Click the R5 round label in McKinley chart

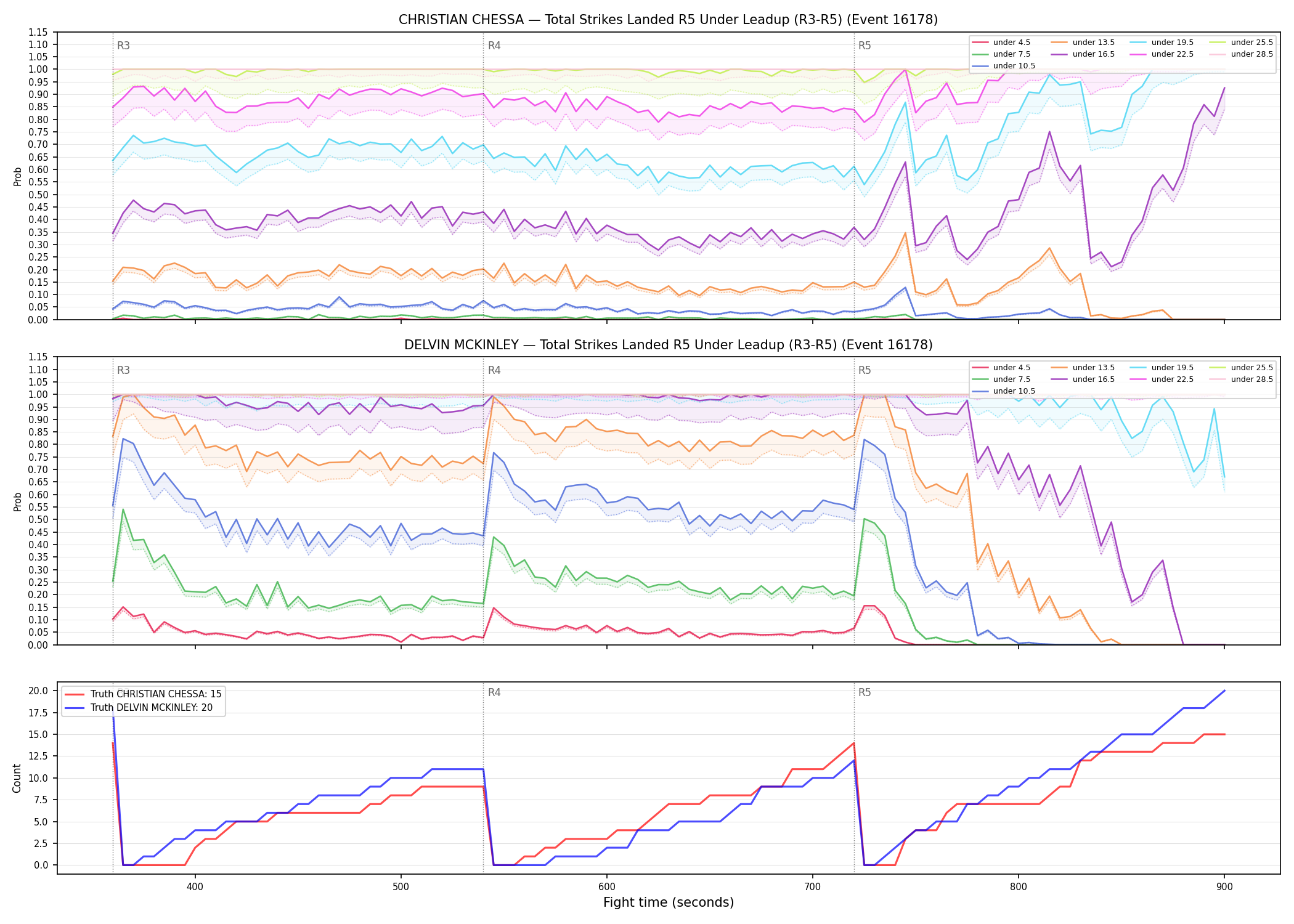(865, 370)
